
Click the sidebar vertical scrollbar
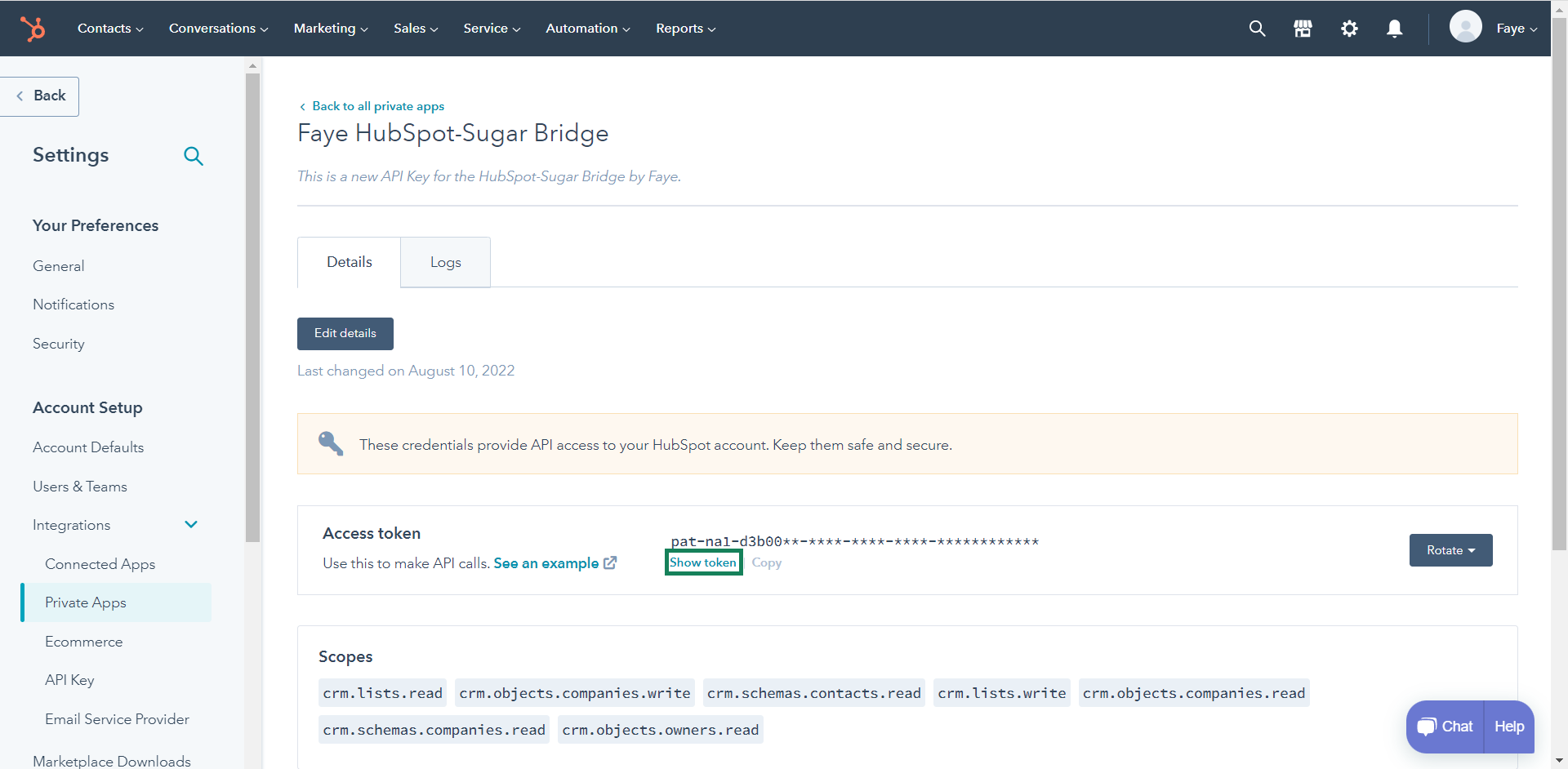point(252,306)
